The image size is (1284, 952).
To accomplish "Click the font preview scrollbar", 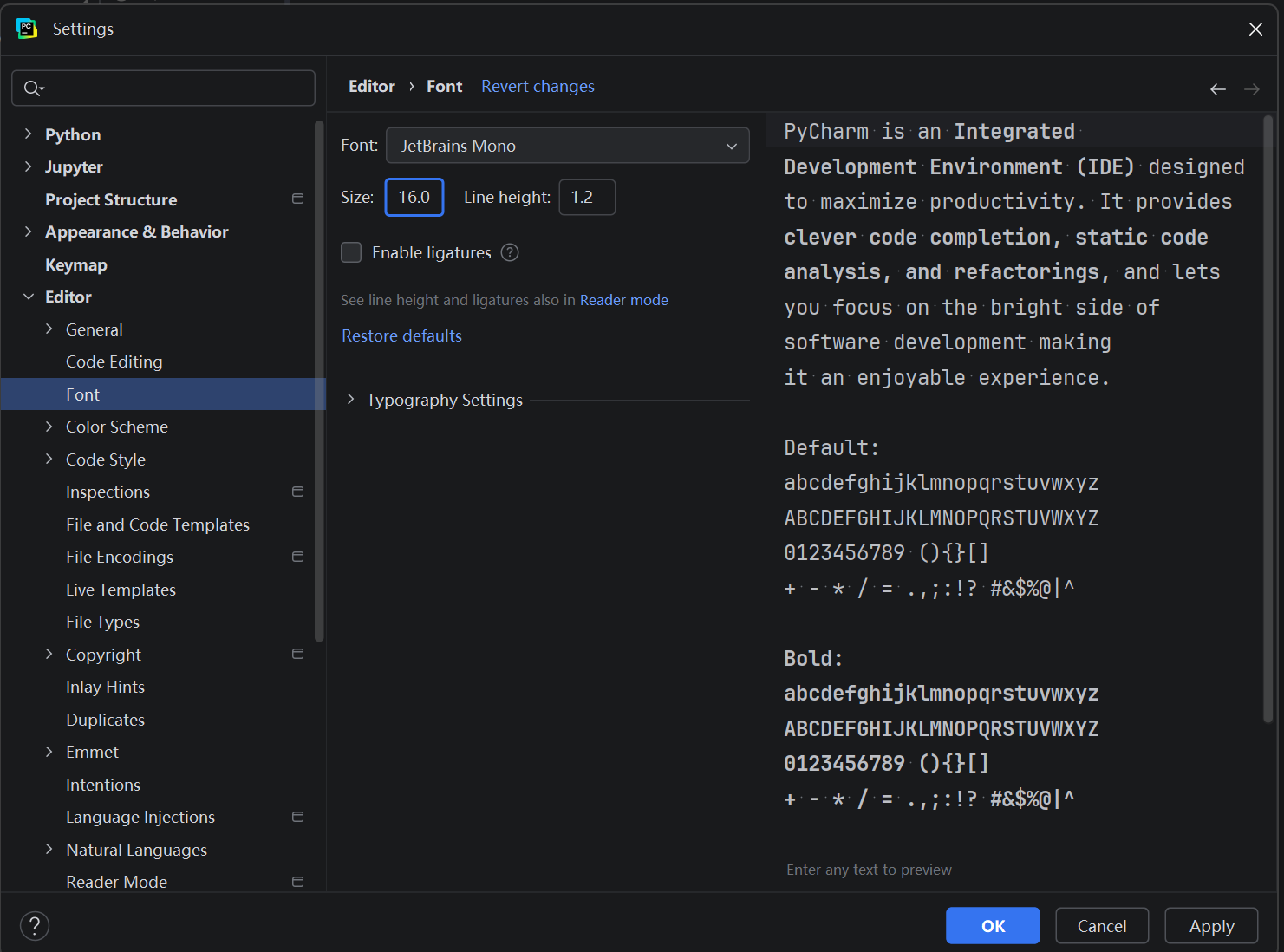I will [1268, 419].
